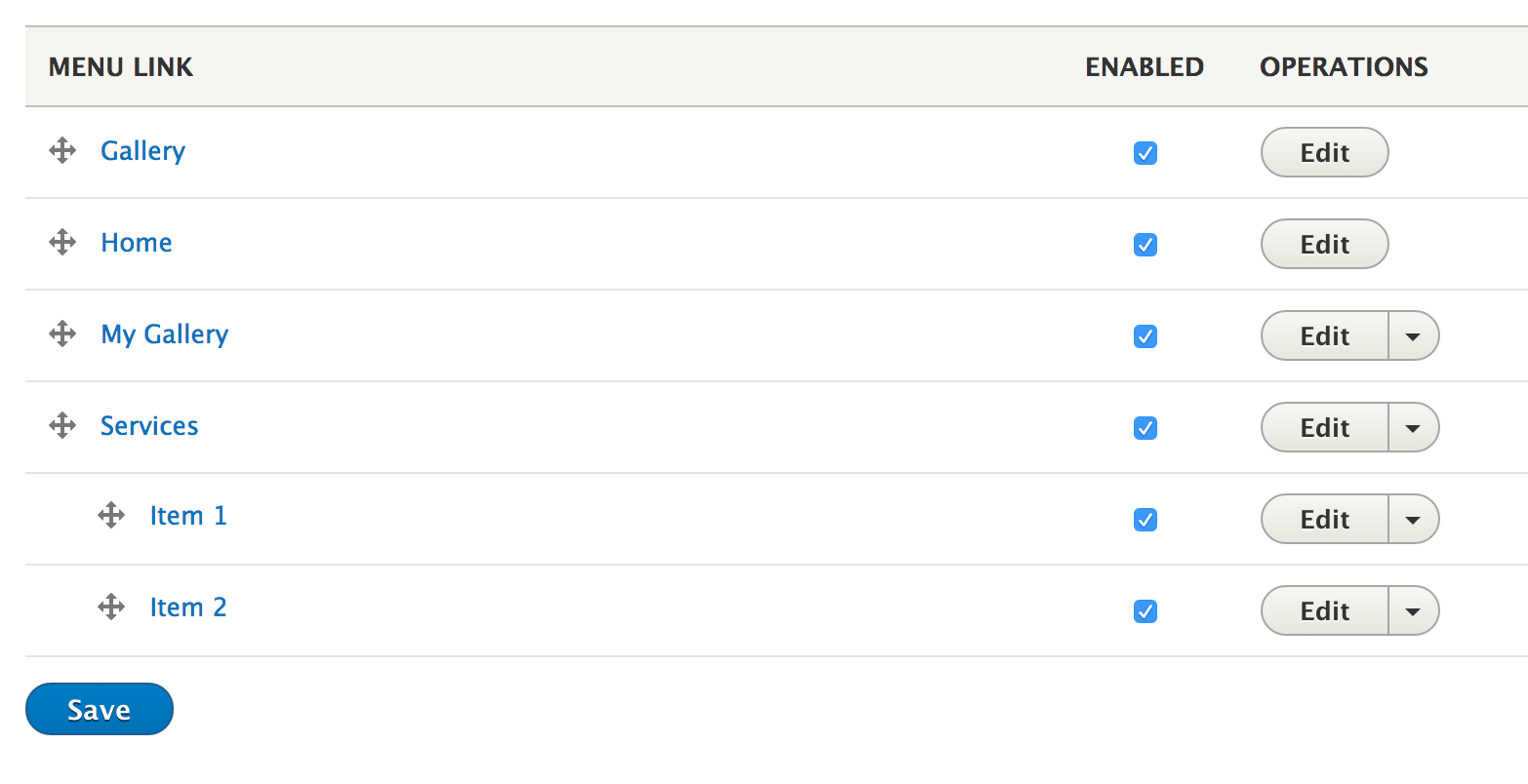Select the drag handle for My Gallery
This screenshot has height=784, width=1528.
pos(62,334)
